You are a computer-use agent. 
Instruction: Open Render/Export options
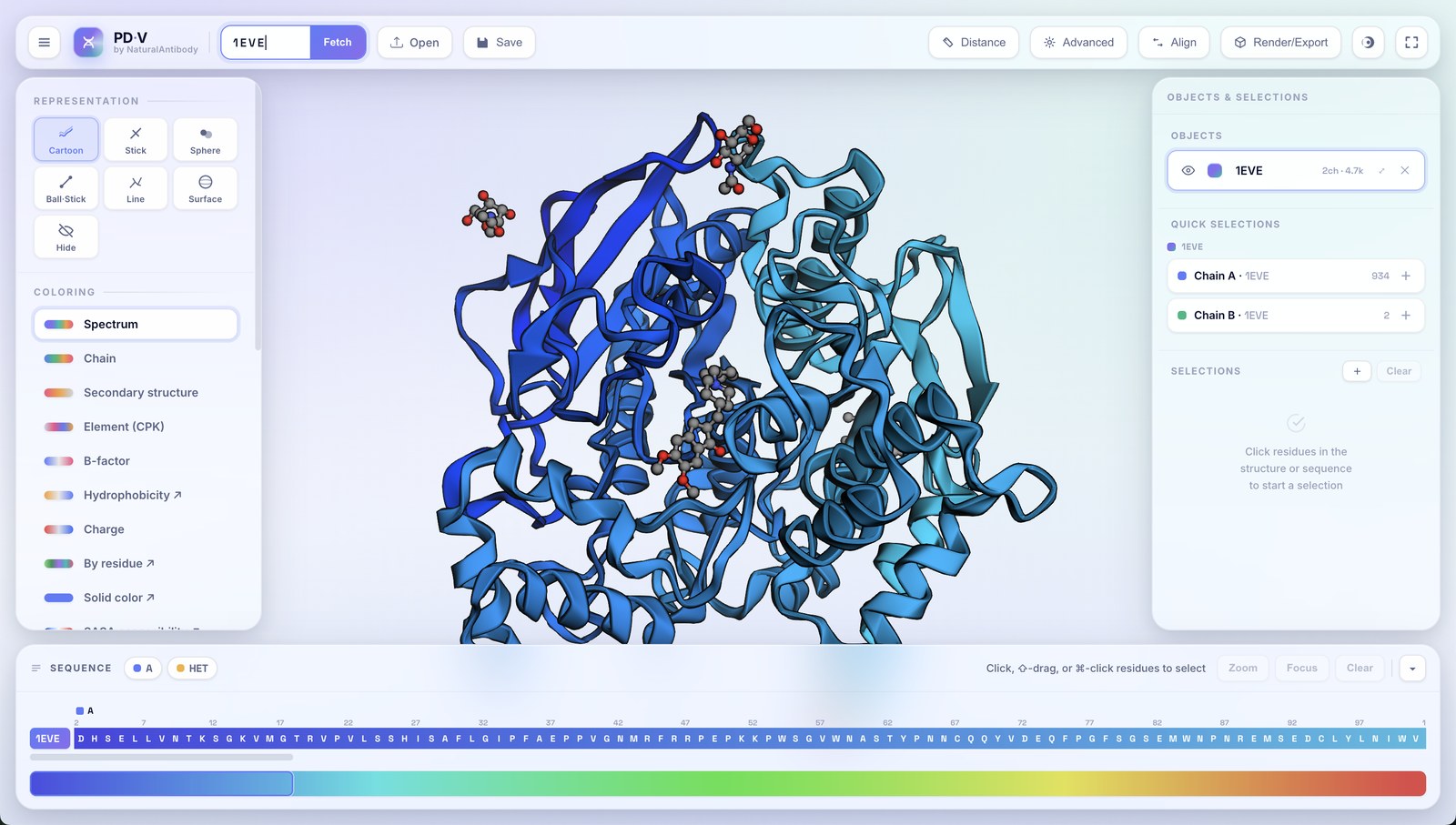1280,42
